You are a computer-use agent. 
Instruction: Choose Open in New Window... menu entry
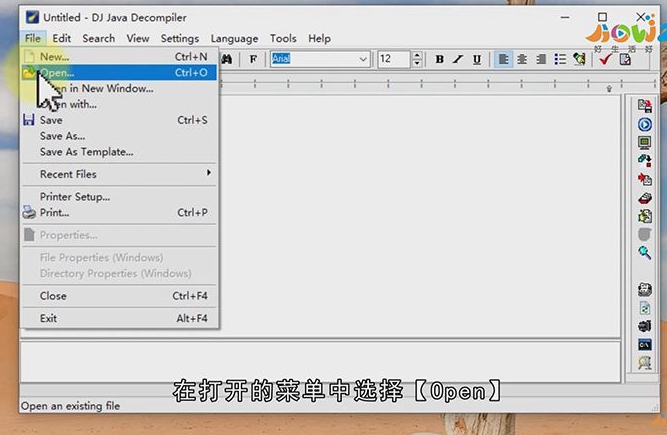coord(119,88)
